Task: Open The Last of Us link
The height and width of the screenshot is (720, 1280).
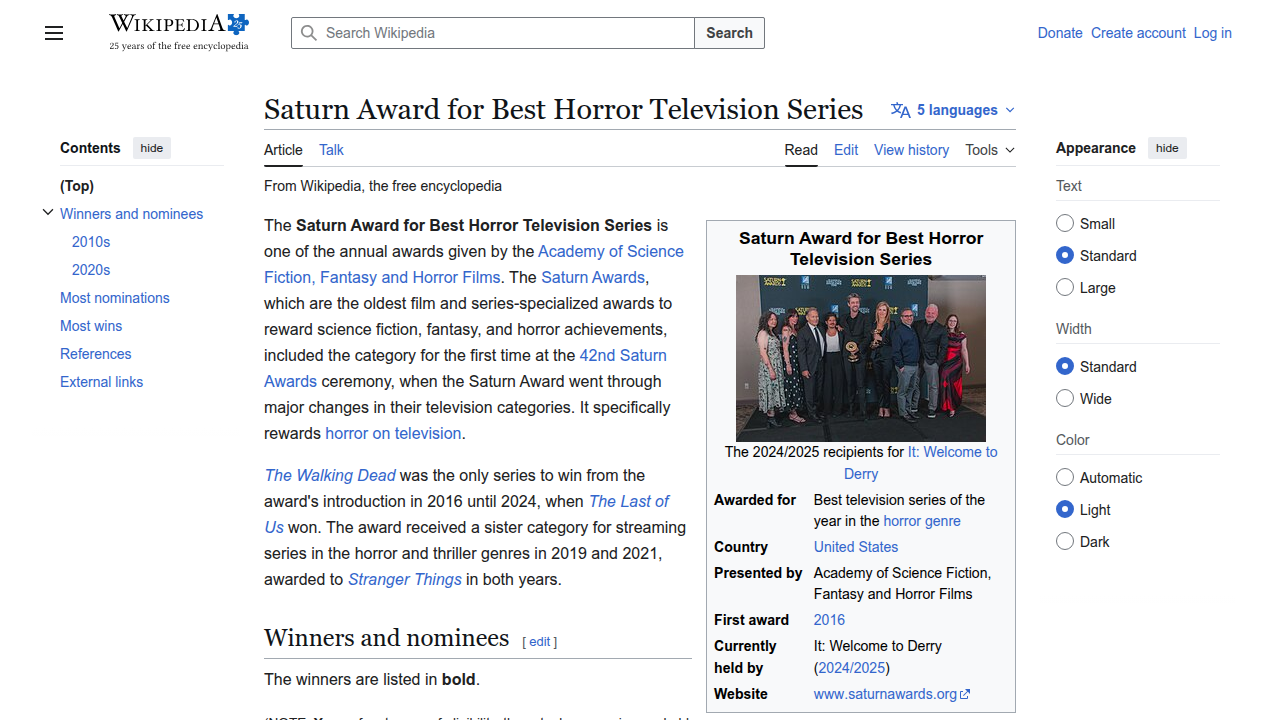Action: pos(629,502)
